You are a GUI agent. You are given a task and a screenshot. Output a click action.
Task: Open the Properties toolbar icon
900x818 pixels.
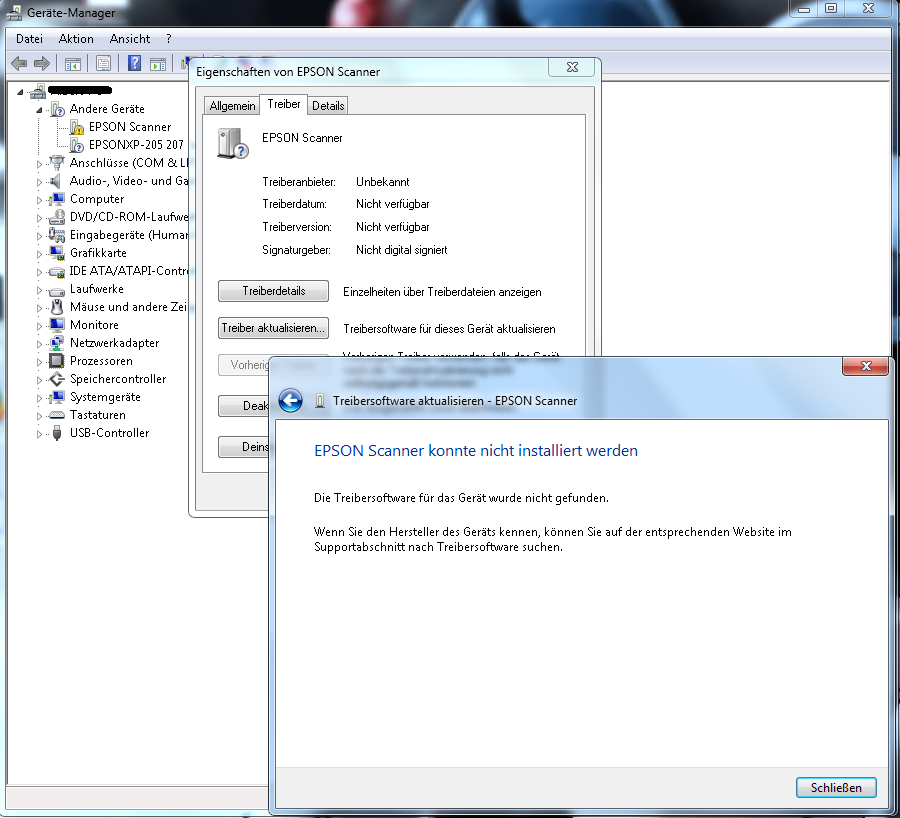tap(103, 64)
